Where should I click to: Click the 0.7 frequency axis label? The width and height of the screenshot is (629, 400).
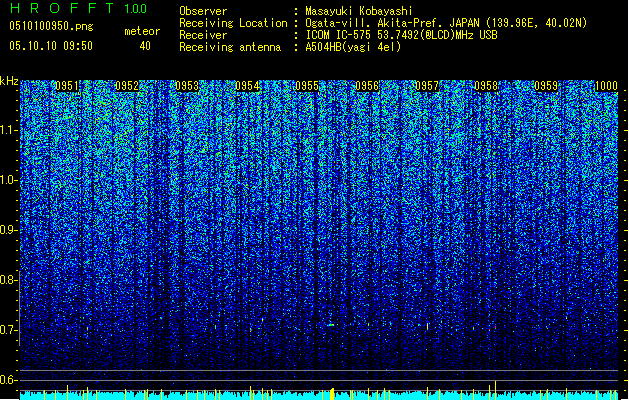9,330
